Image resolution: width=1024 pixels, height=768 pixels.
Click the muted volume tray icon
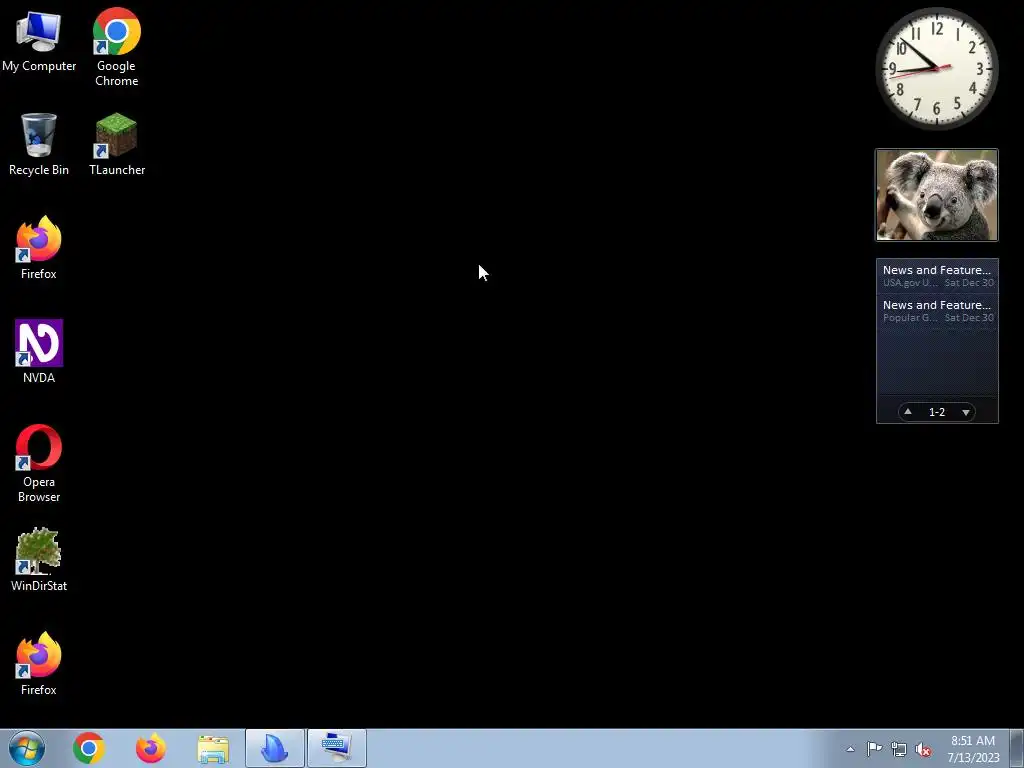point(923,749)
